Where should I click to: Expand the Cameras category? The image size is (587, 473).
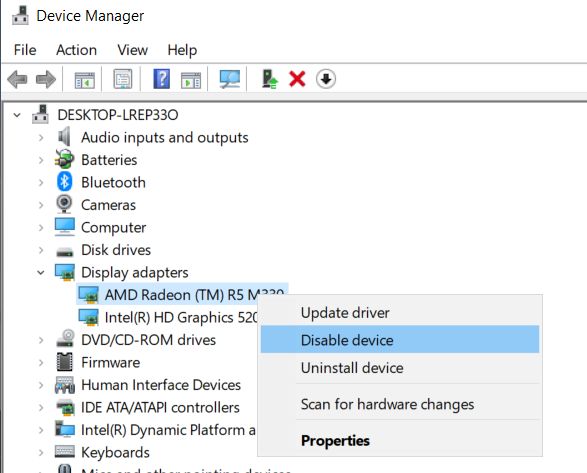(x=41, y=205)
